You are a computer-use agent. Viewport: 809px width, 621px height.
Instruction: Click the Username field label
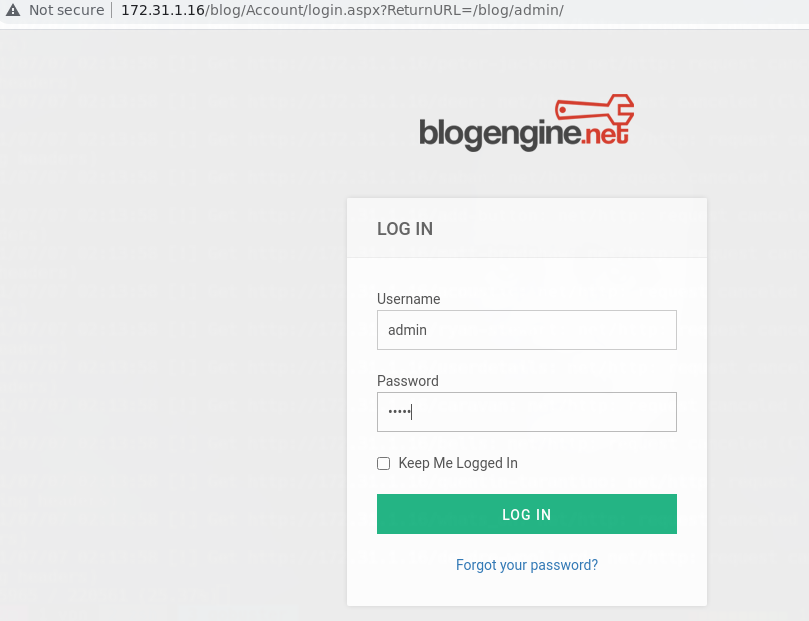tap(408, 299)
